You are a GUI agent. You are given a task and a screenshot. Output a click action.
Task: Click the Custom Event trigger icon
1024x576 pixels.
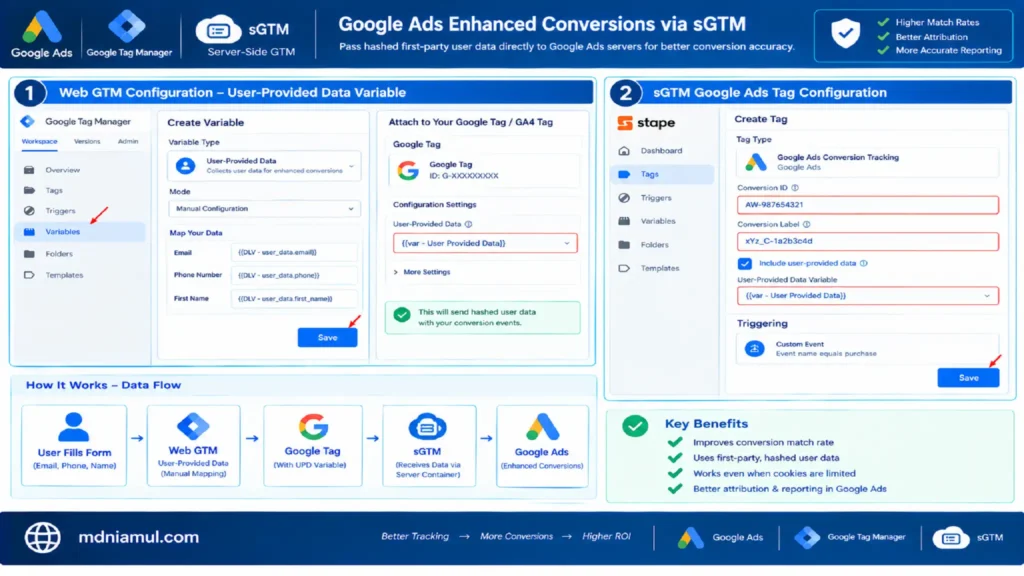point(754,349)
